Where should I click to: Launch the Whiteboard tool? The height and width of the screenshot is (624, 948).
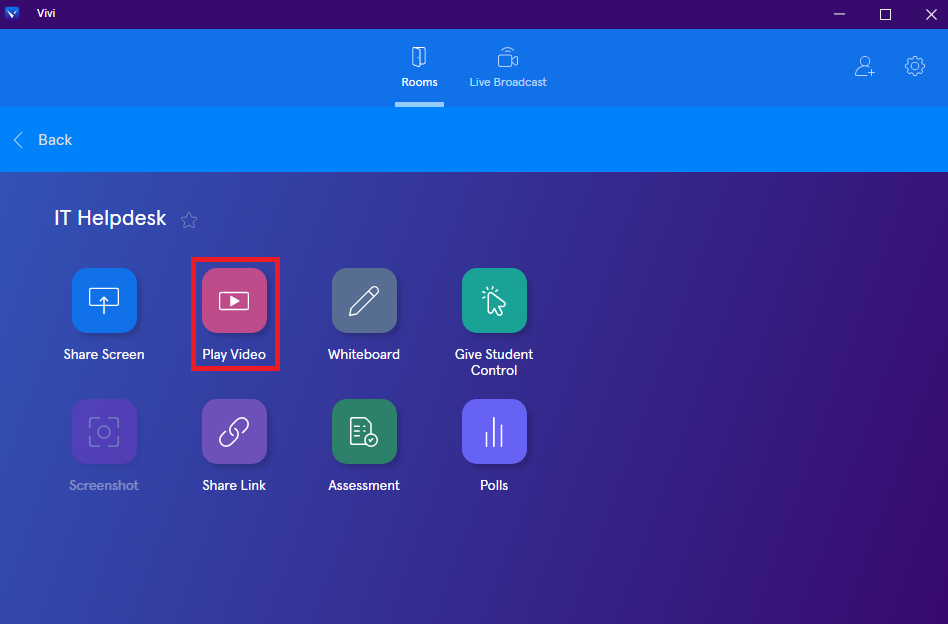[x=364, y=300]
